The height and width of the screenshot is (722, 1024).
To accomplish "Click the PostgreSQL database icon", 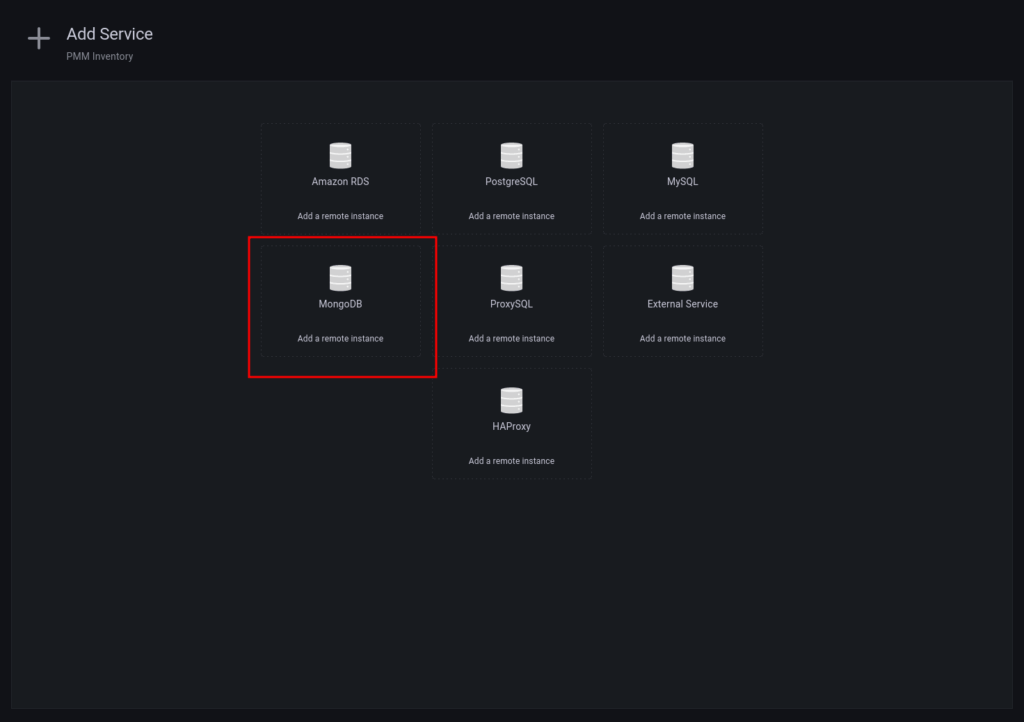I will point(511,155).
